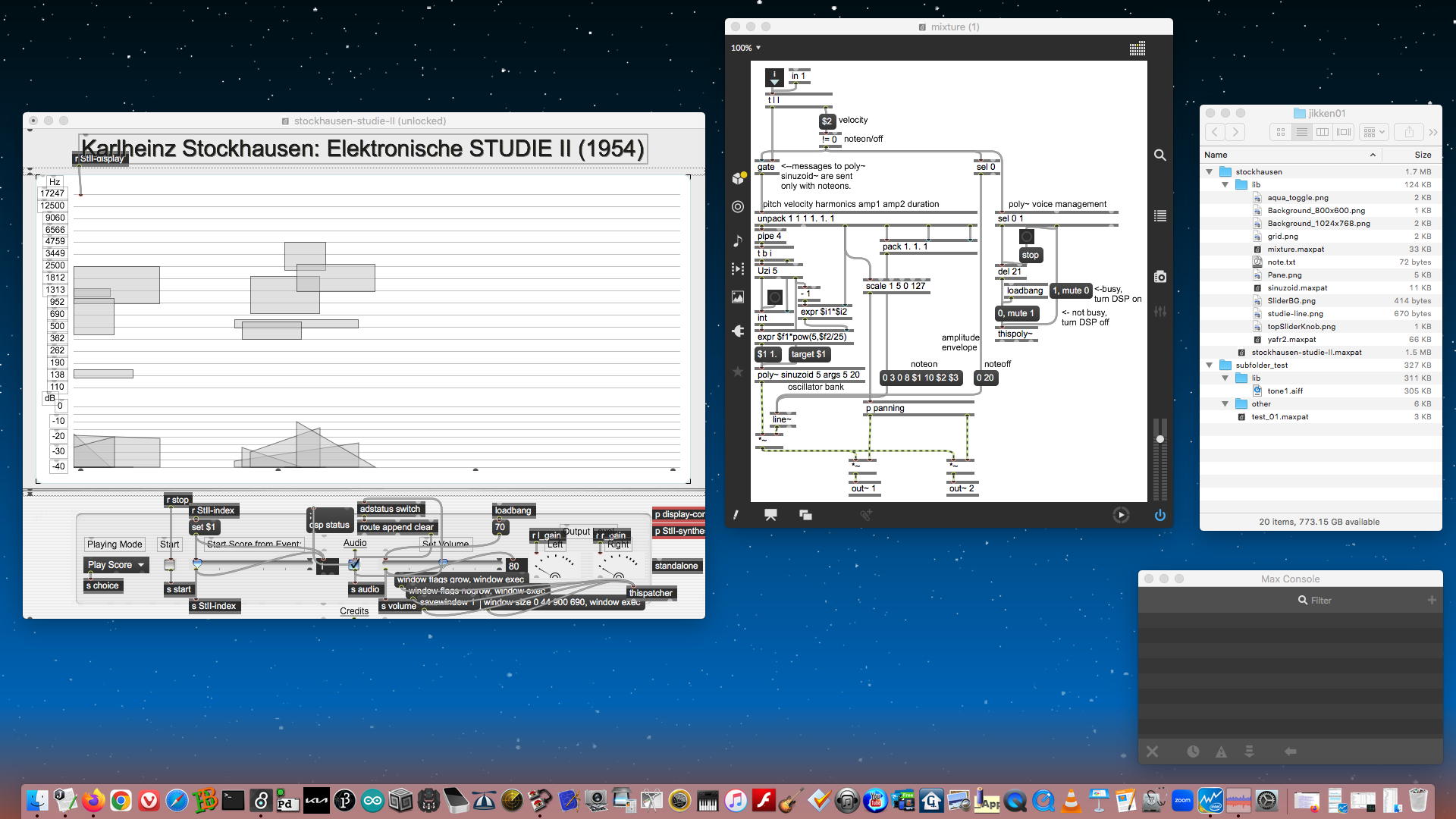Toggle the audio power button
Viewport: 1456px width, 819px height.
coord(1159,515)
